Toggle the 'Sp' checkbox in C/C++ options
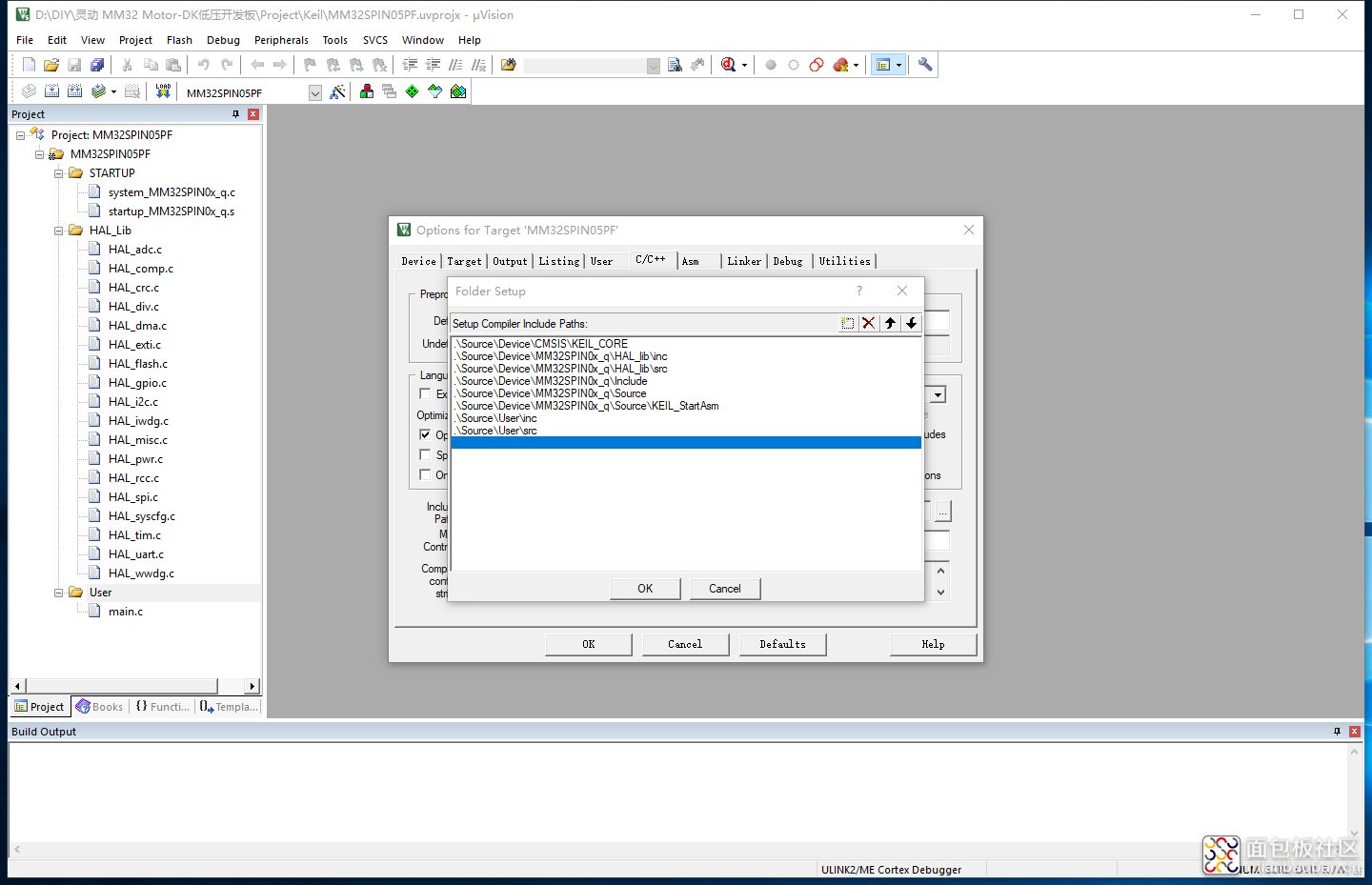The height and width of the screenshot is (885, 1372). pos(426,454)
